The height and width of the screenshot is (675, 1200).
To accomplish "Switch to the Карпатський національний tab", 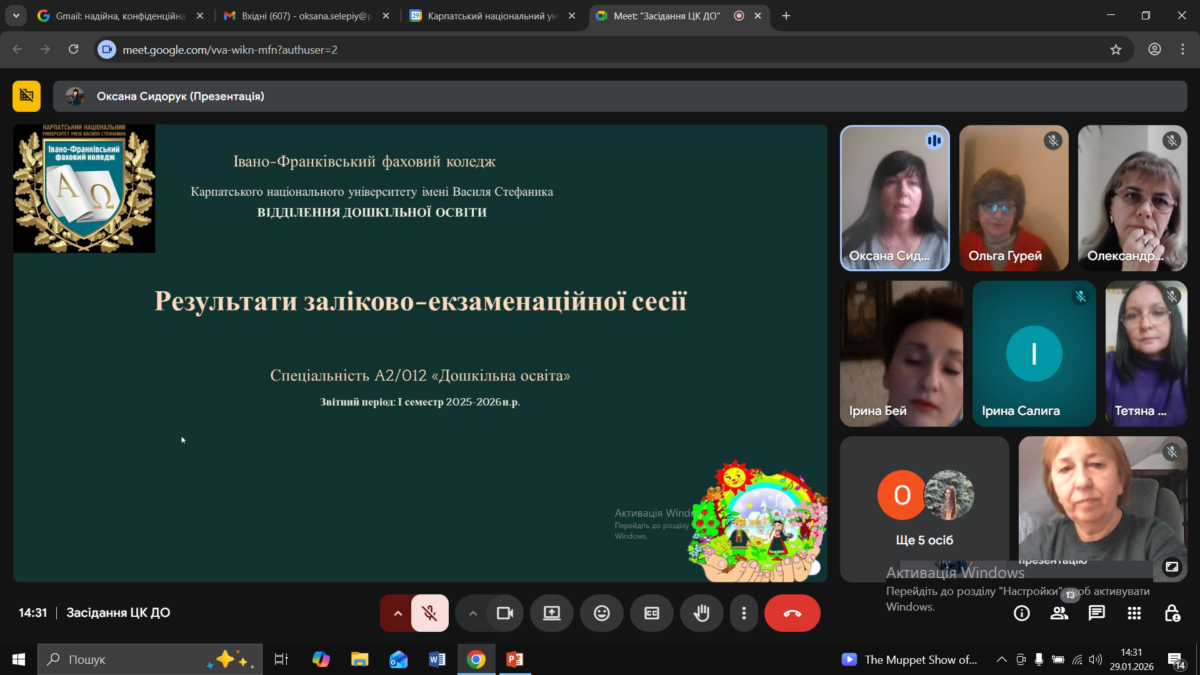I will tap(490, 16).
